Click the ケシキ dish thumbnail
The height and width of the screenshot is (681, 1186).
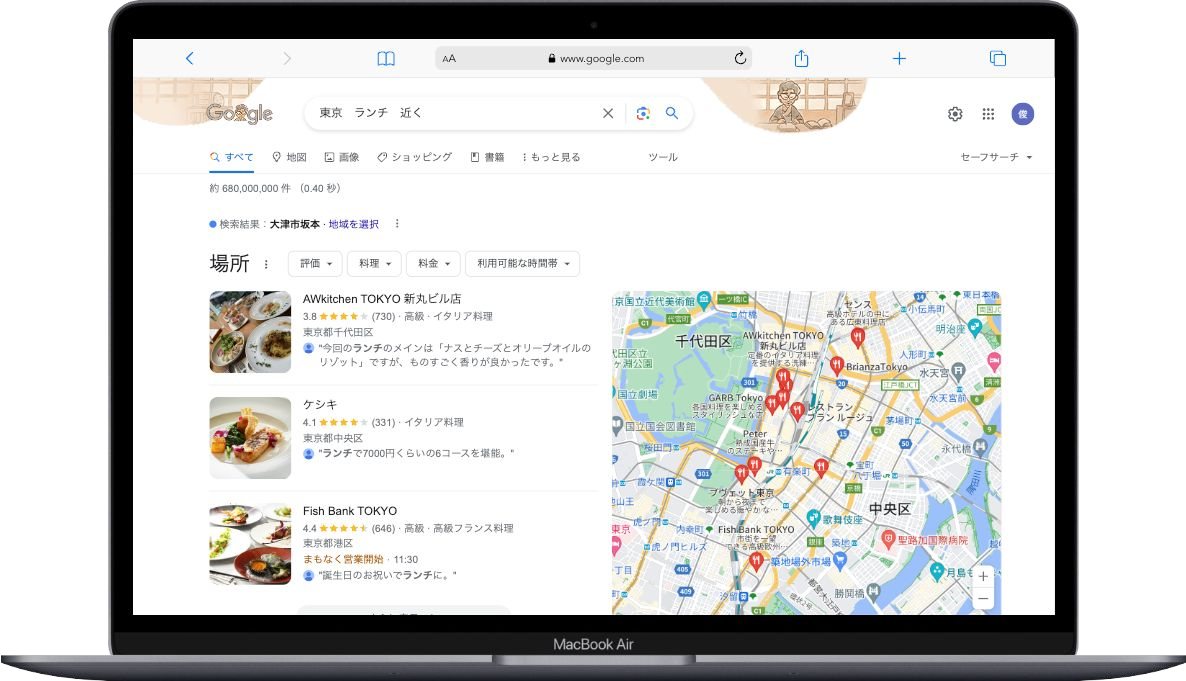[250, 438]
